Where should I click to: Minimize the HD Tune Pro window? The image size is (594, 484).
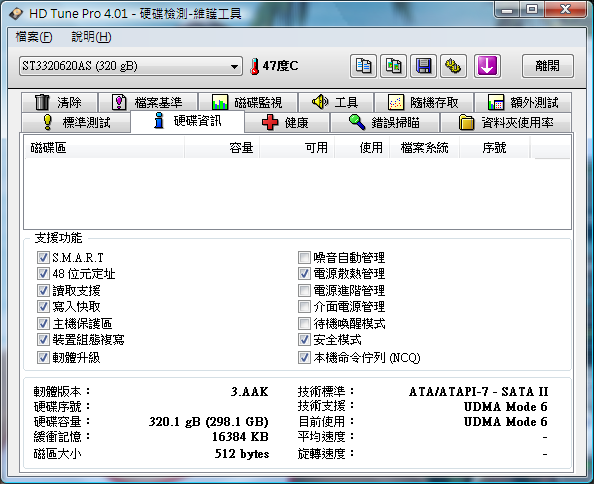(x=507, y=9)
